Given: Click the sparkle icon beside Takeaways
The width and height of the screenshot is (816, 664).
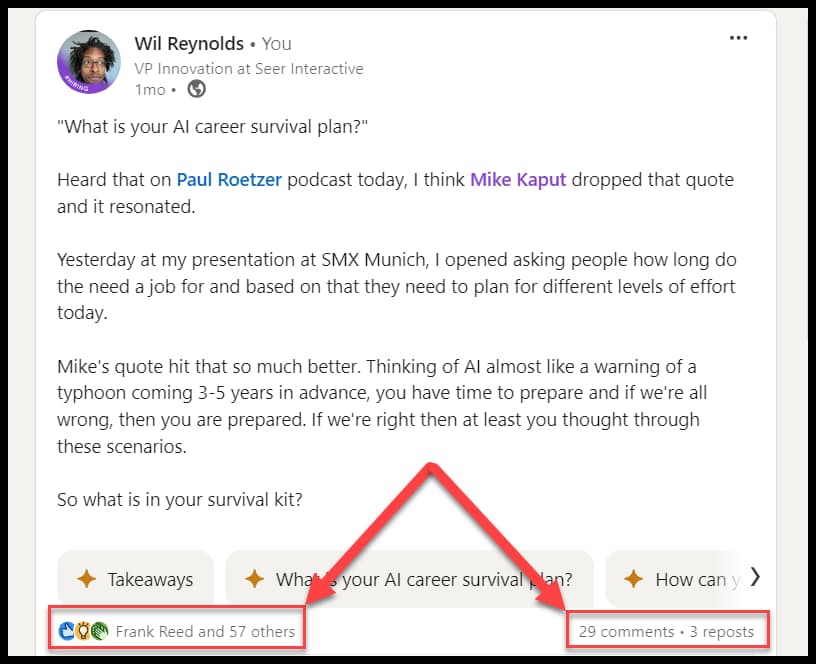Looking at the screenshot, I should click(x=86, y=579).
